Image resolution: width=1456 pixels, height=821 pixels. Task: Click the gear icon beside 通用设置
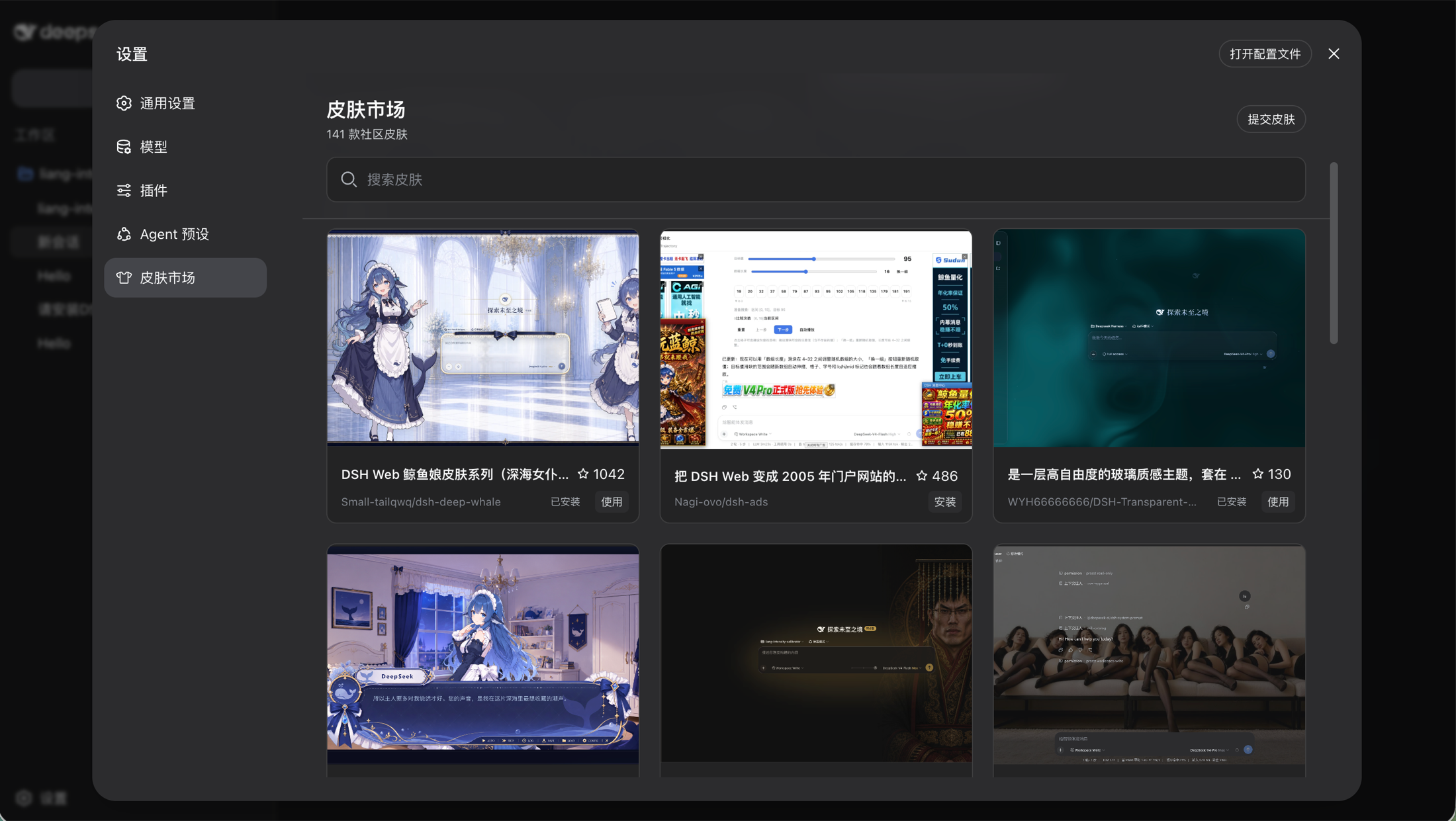coord(124,103)
